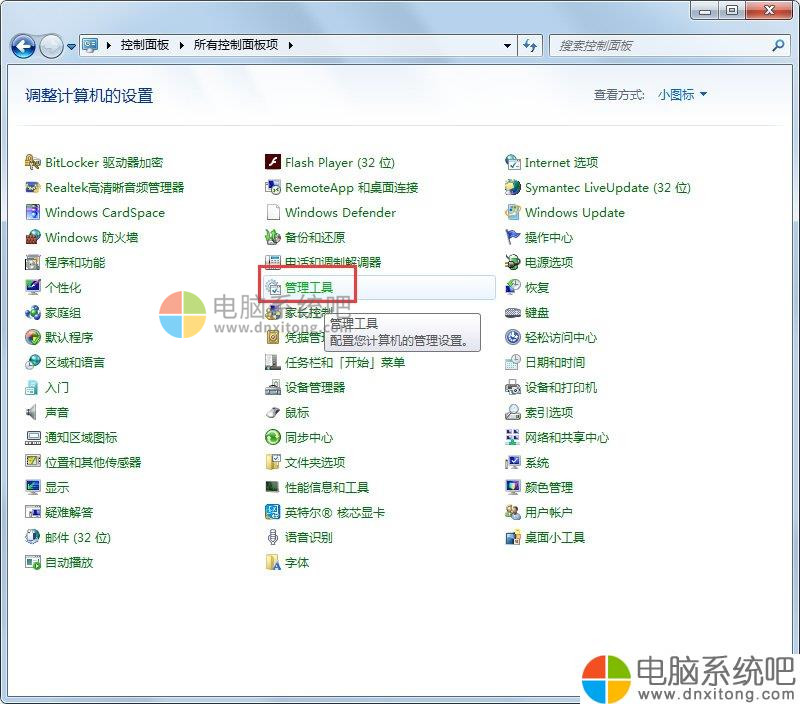Open the 显示 link
Viewport: 800px width, 704px height.
pos(57,488)
